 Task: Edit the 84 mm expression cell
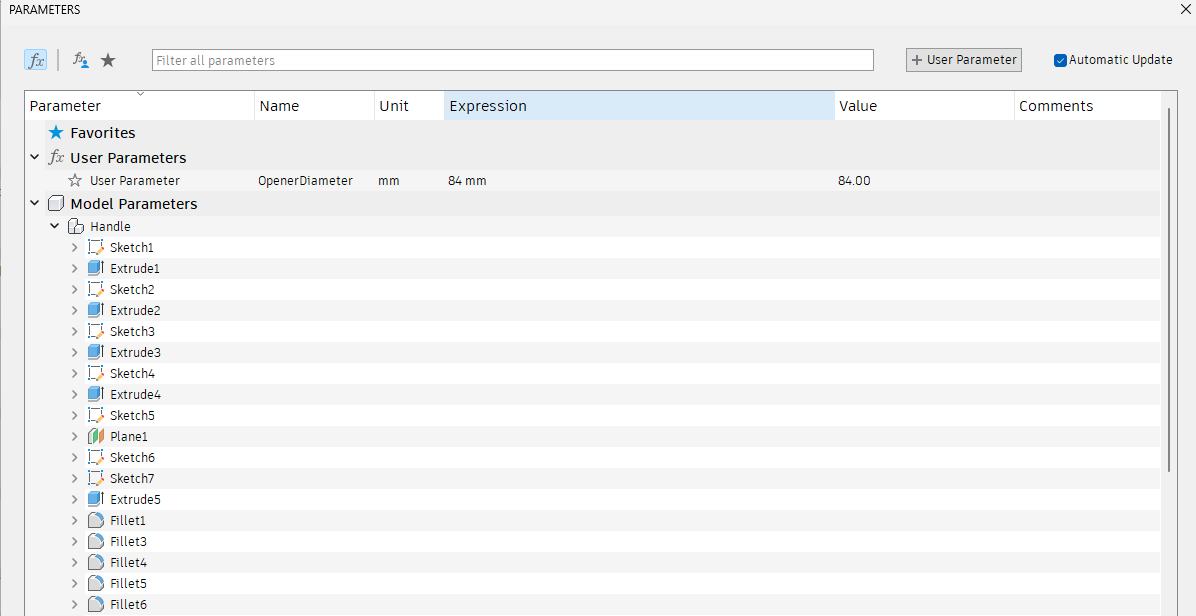(639, 181)
